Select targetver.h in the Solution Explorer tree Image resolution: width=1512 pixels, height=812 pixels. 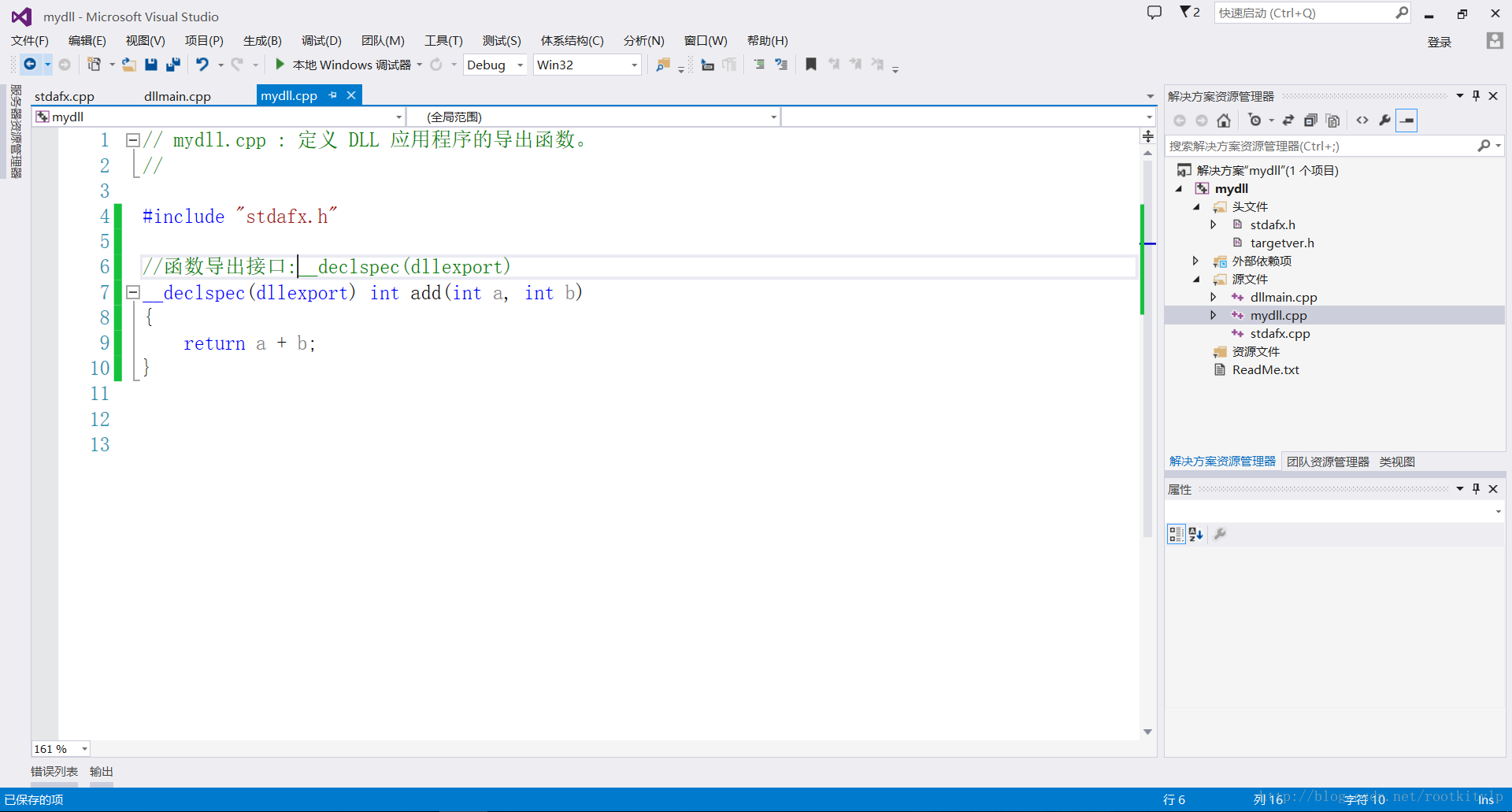pyautogui.click(x=1282, y=243)
